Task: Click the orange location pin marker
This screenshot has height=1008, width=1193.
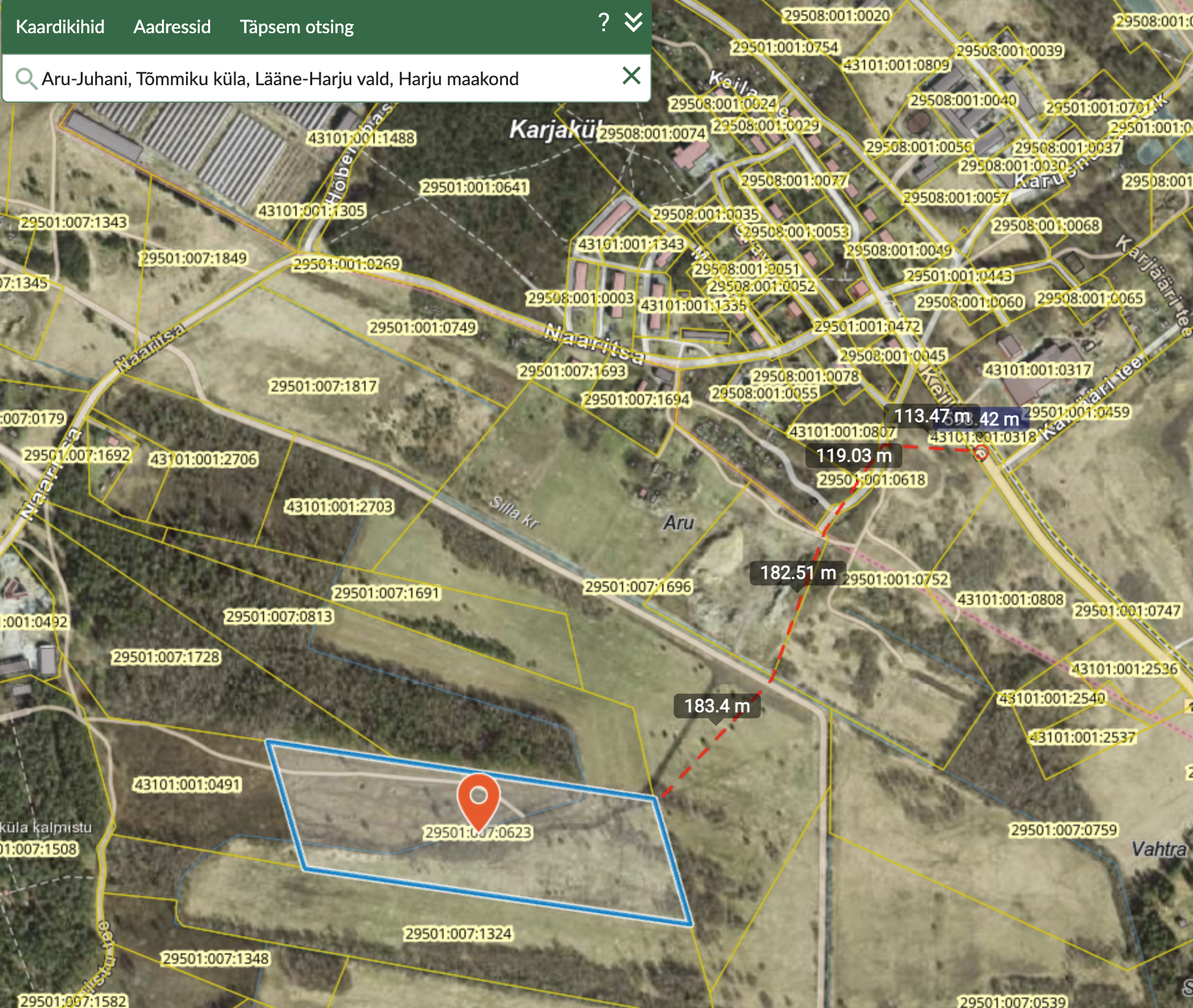Action: pyautogui.click(x=478, y=799)
